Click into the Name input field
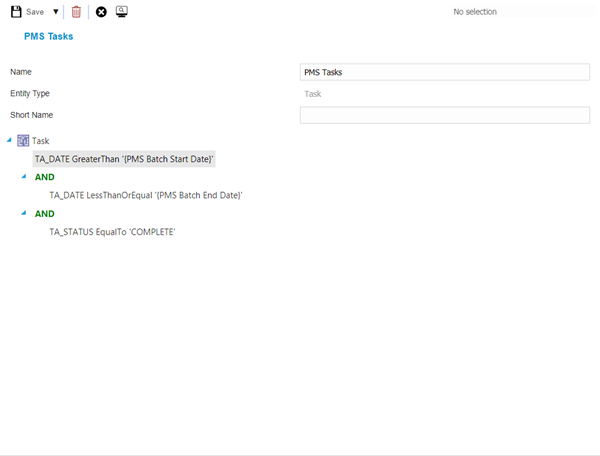The width and height of the screenshot is (600, 456). (444, 72)
